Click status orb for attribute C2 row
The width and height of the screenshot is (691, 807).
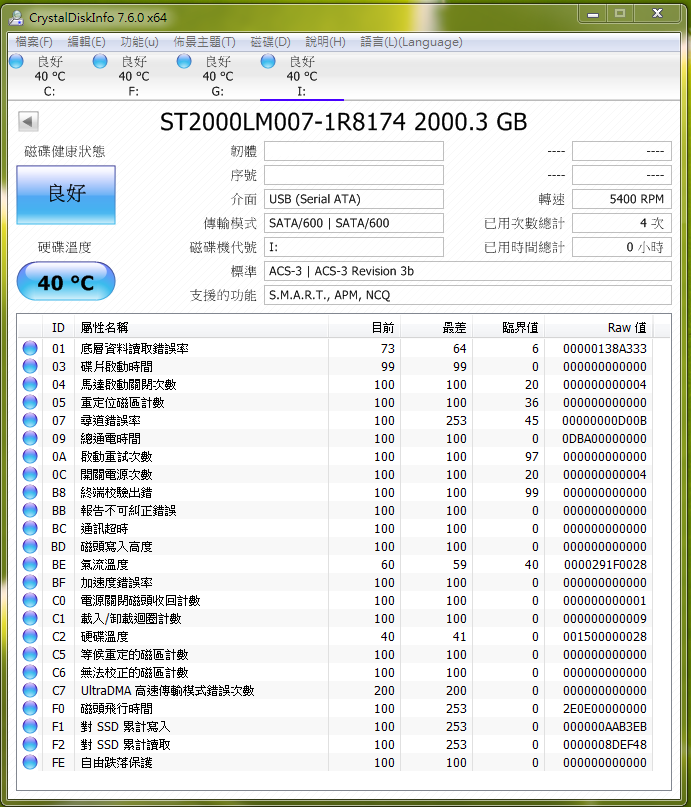[x=30, y=637]
